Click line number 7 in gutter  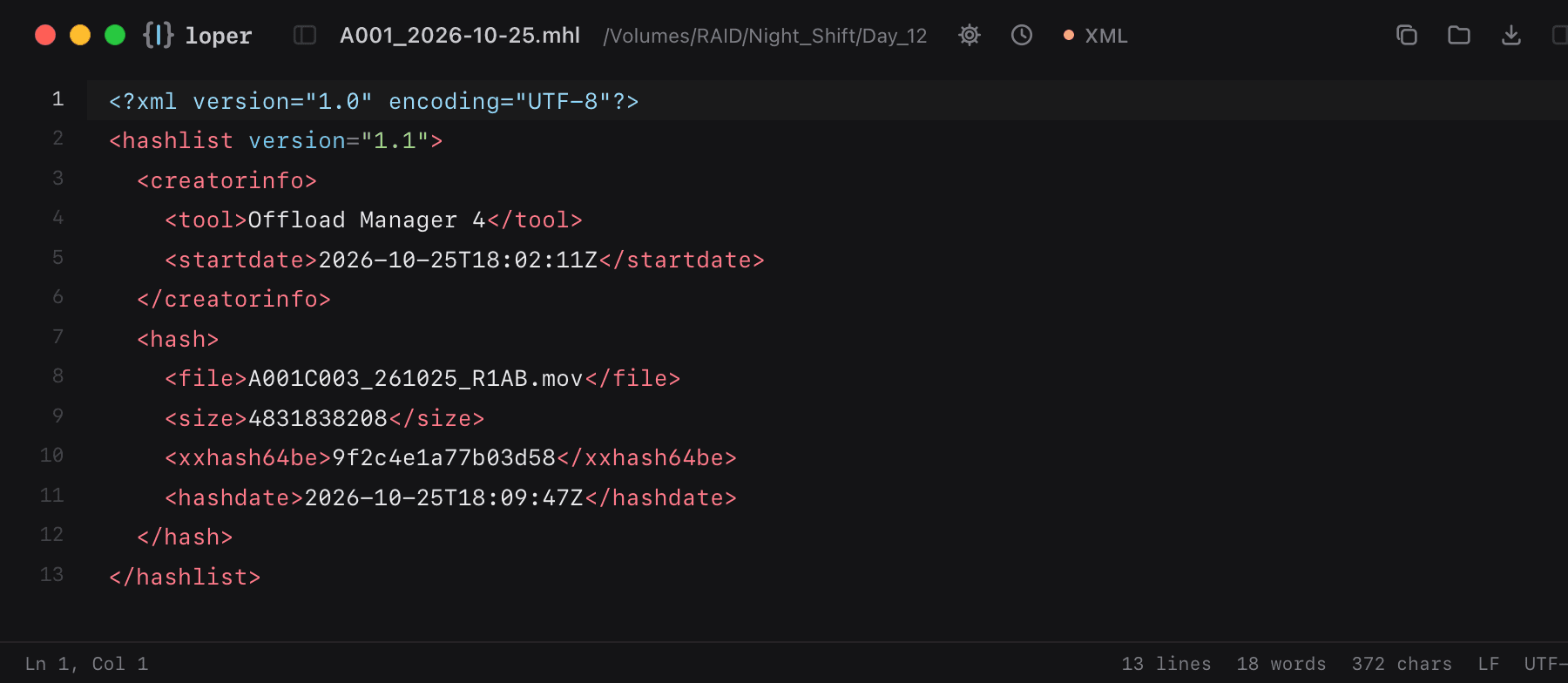coord(57,336)
